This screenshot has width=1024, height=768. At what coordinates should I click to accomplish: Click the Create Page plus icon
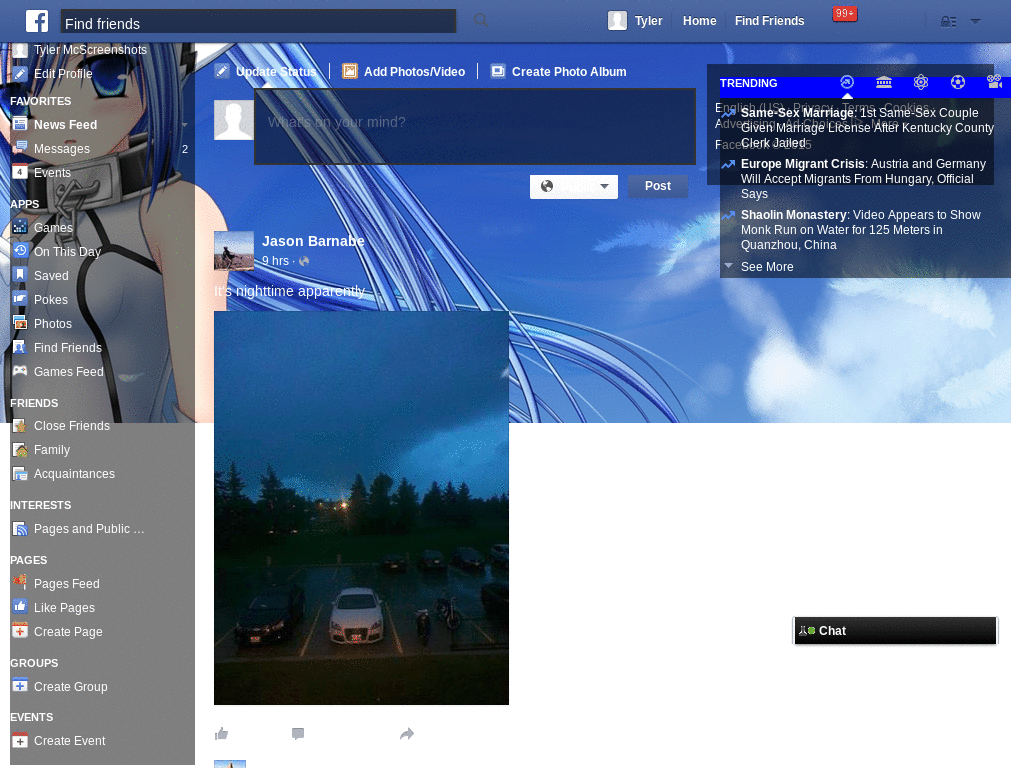click(20, 631)
